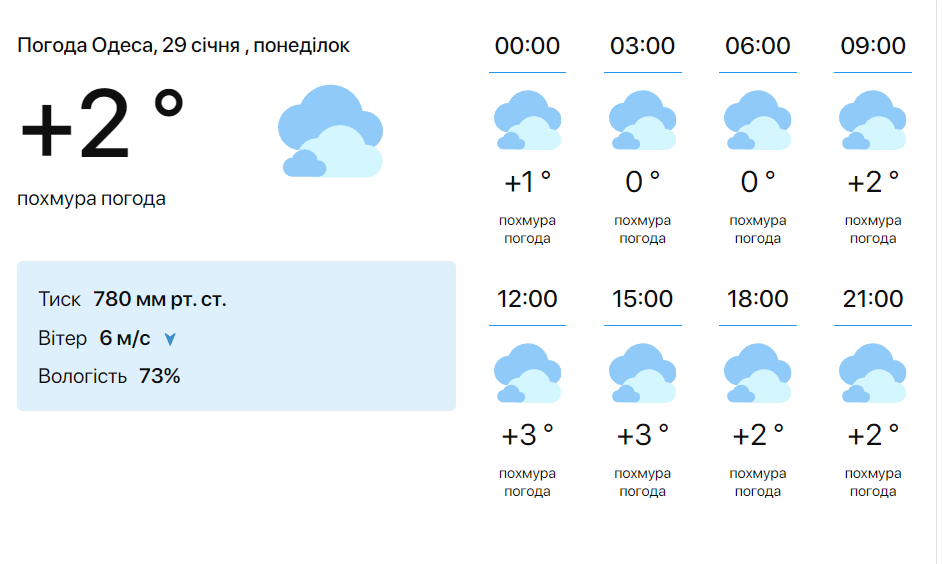This screenshot has height=564, width=943.
Task: Click the cloud icon under 00:00
Action: 527,120
